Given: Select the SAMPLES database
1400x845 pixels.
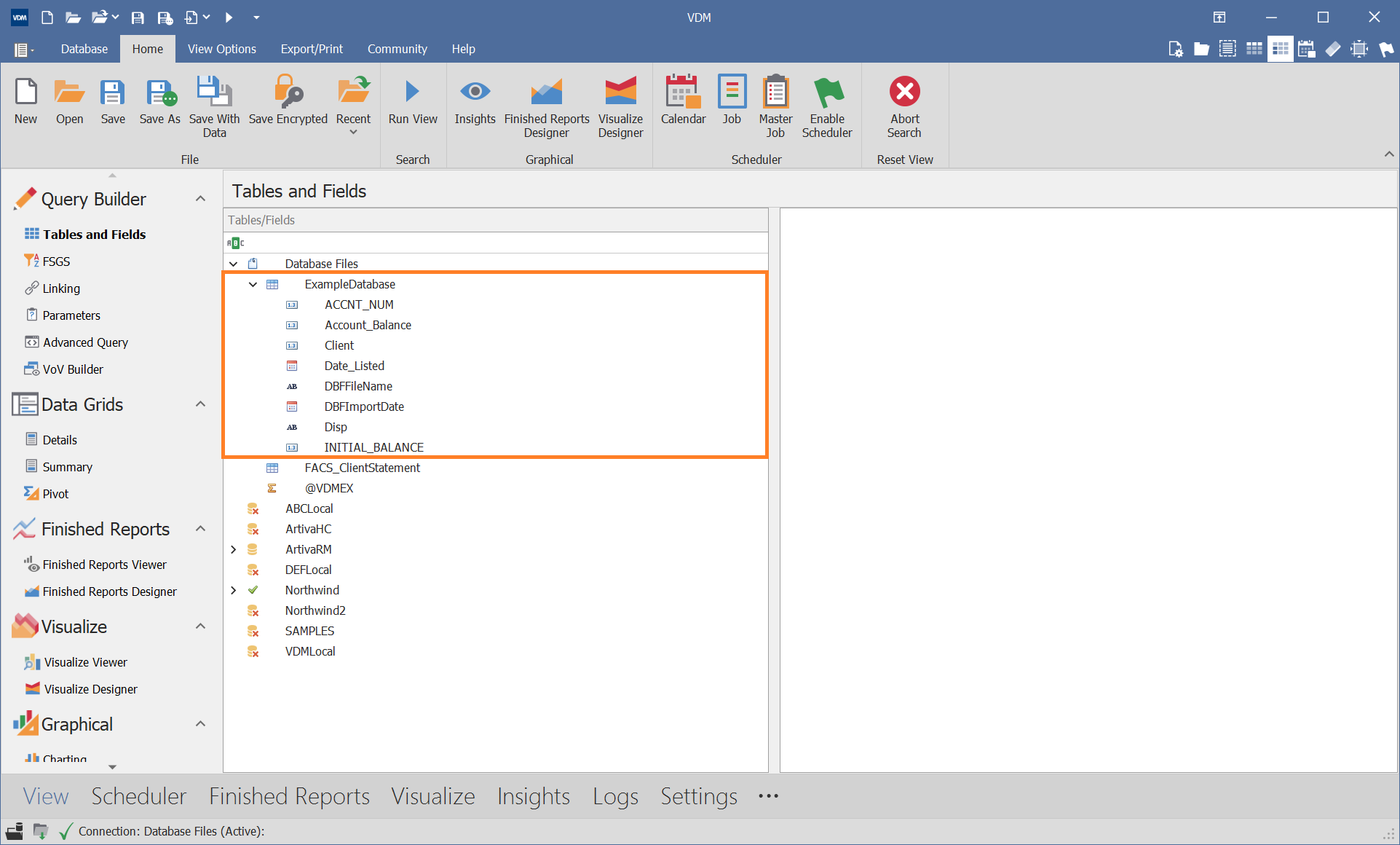Looking at the screenshot, I should (x=309, y=631).
